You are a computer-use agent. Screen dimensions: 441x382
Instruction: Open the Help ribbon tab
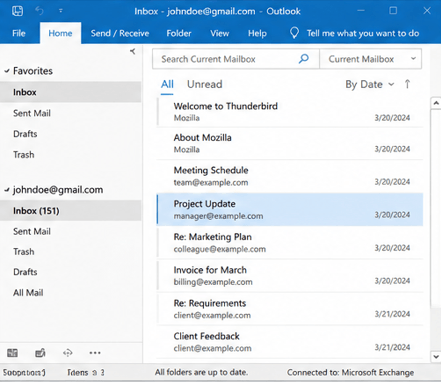257,33
